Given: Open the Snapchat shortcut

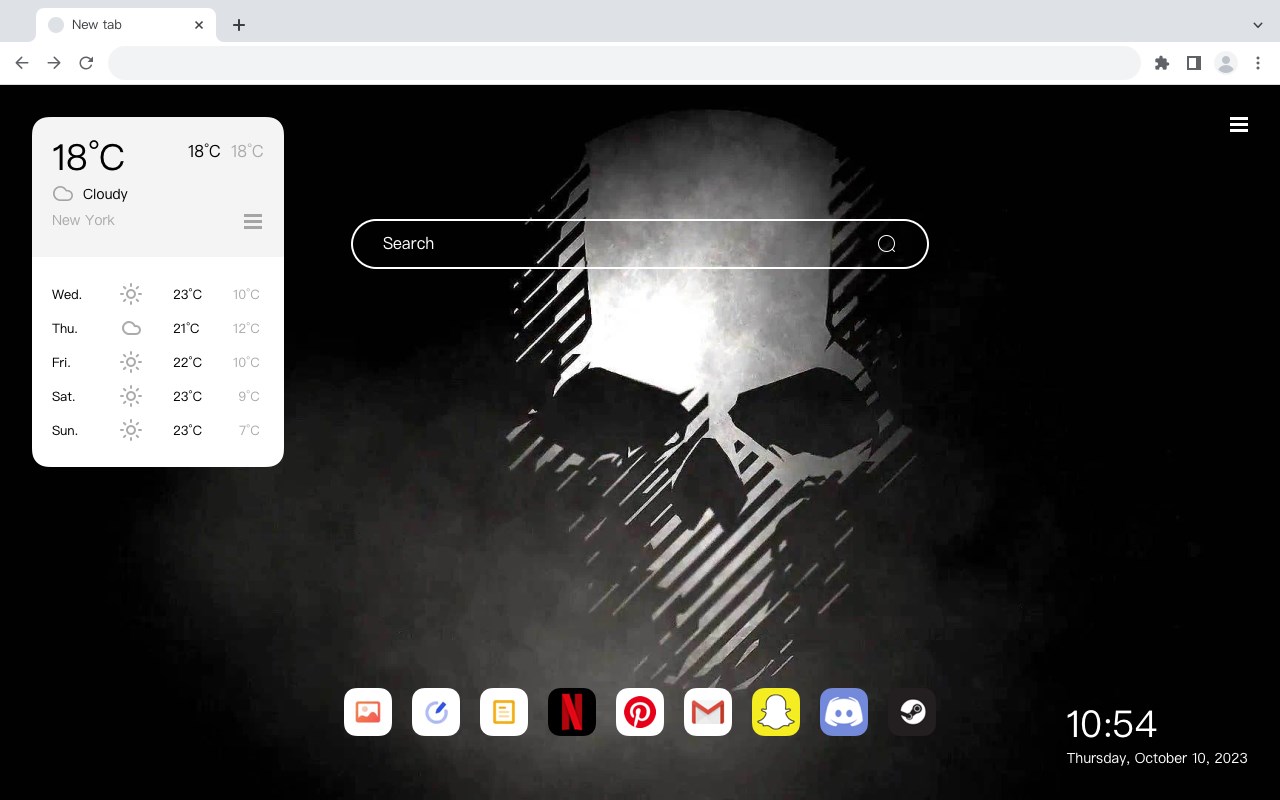Looking at the screenshot, I should (x=776, y=712).
